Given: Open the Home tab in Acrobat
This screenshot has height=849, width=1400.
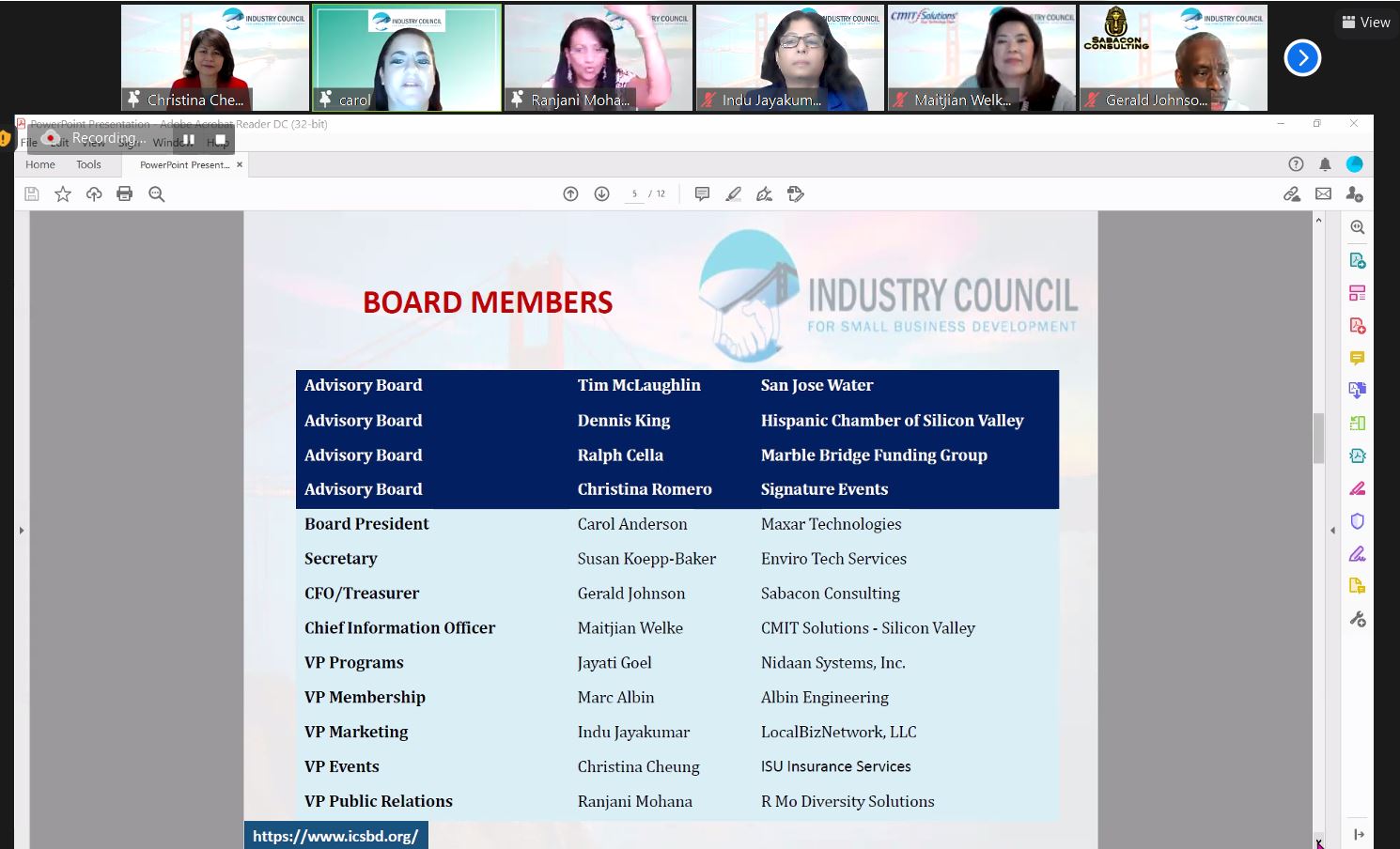Looking at the screenshot, I should pyautogui.click(x=40, y=164).
